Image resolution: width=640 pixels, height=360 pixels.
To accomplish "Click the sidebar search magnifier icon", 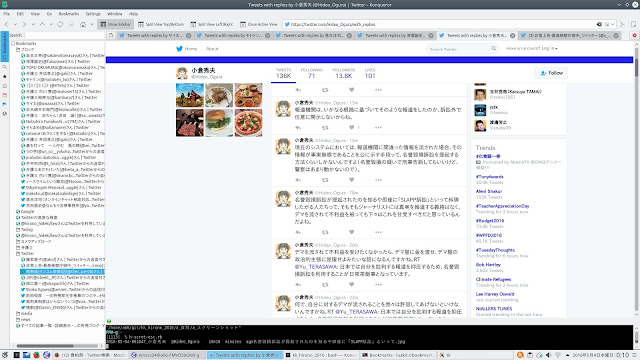I will click(x=4, y=67).
